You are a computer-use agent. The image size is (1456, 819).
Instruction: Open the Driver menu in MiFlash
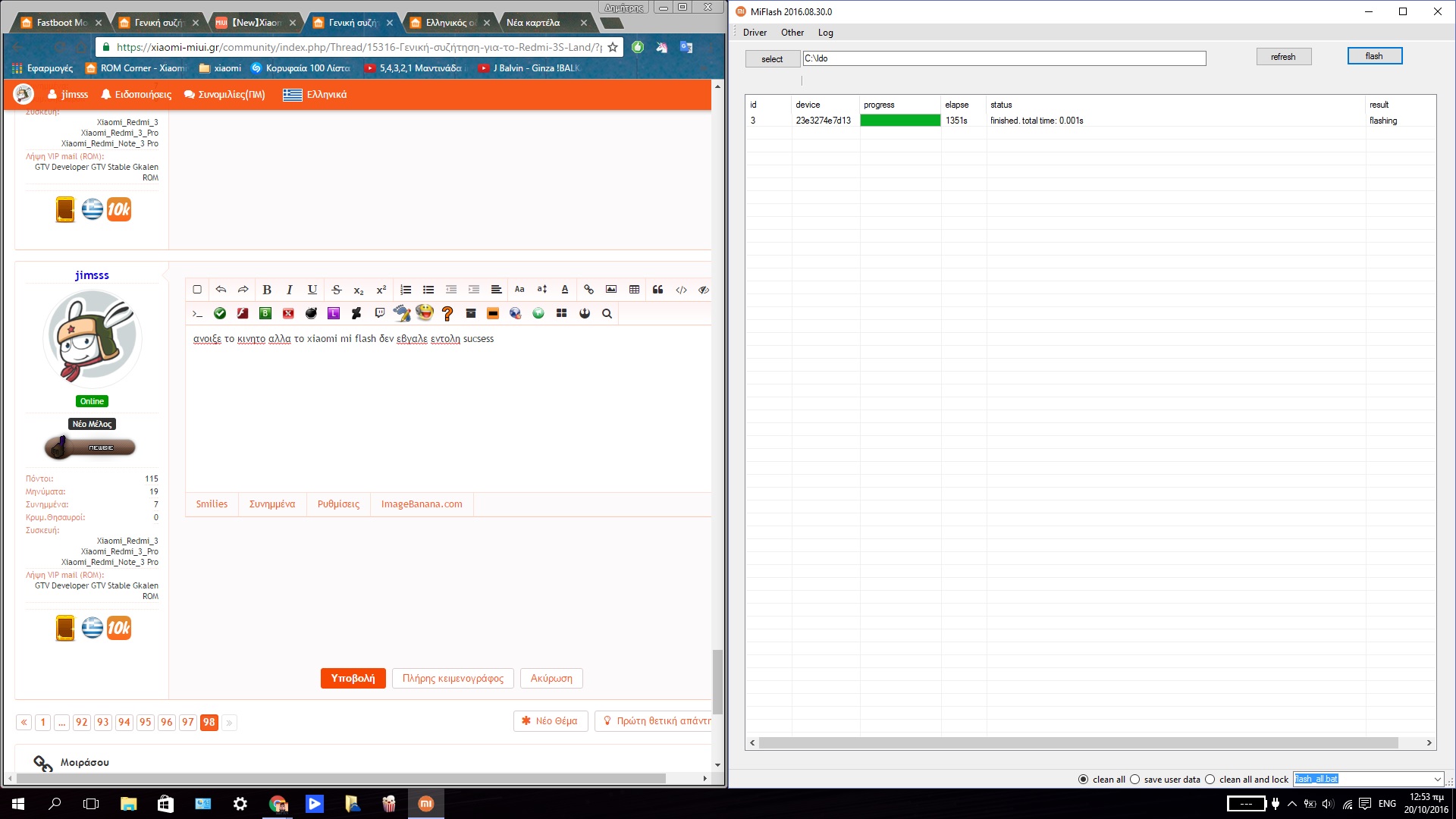click(755, 33)
